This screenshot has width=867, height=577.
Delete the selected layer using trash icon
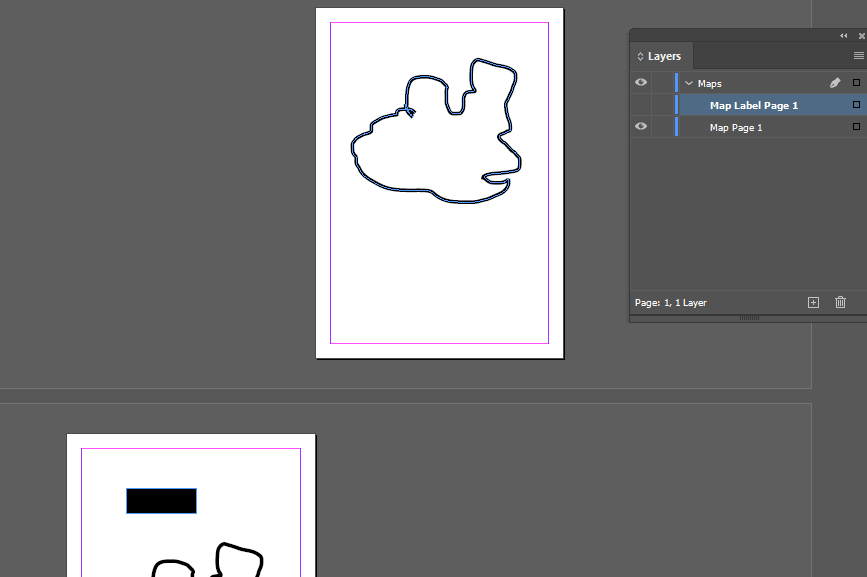[840, 302]
